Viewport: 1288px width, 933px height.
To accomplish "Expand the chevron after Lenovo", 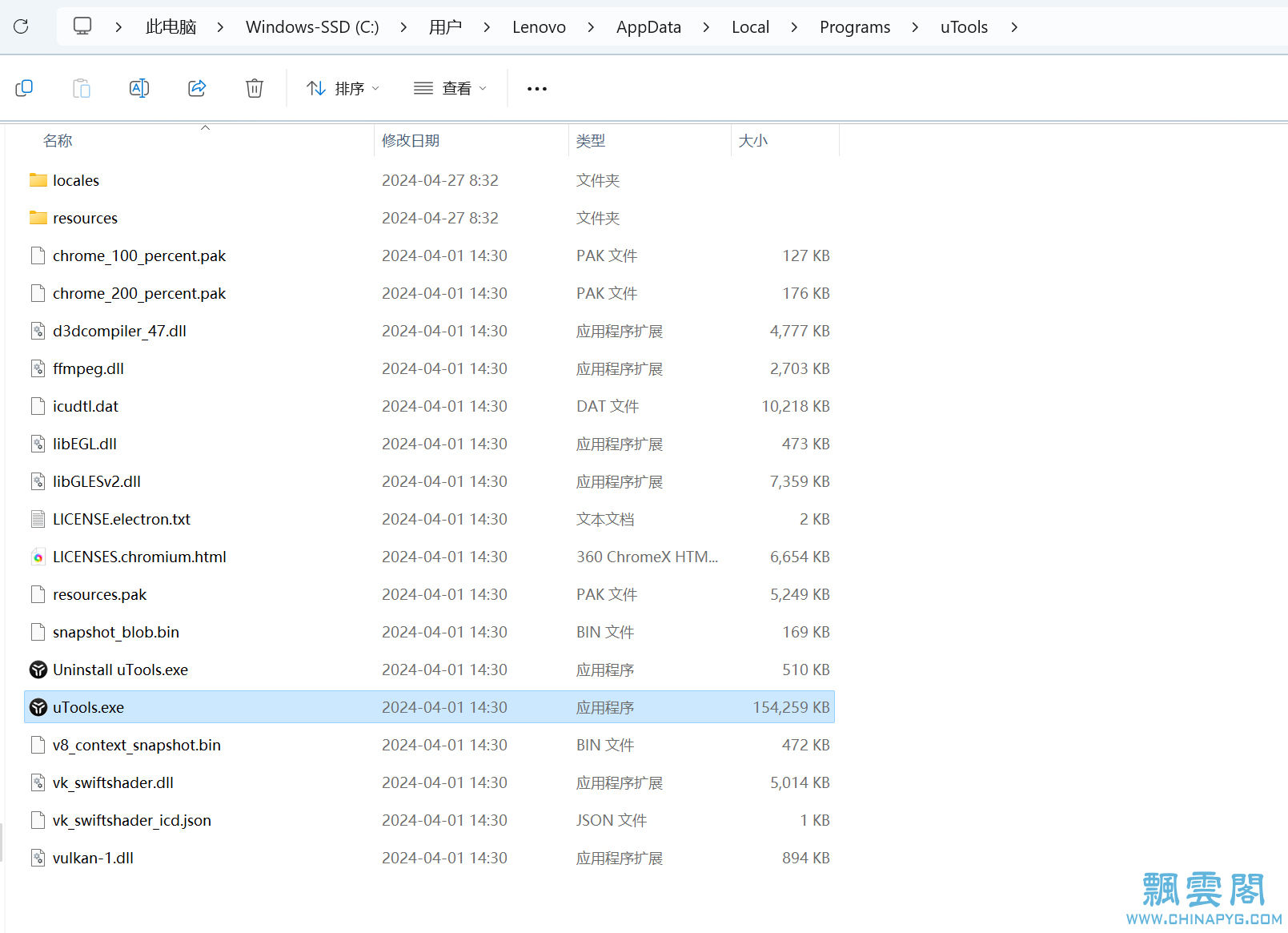I will tap(591, 27).
